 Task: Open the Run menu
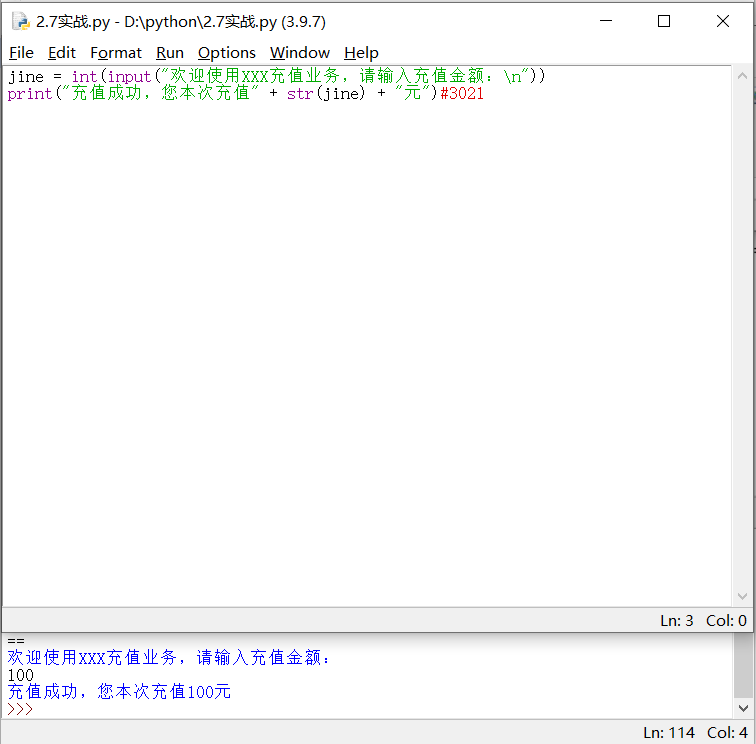(170, 53)
